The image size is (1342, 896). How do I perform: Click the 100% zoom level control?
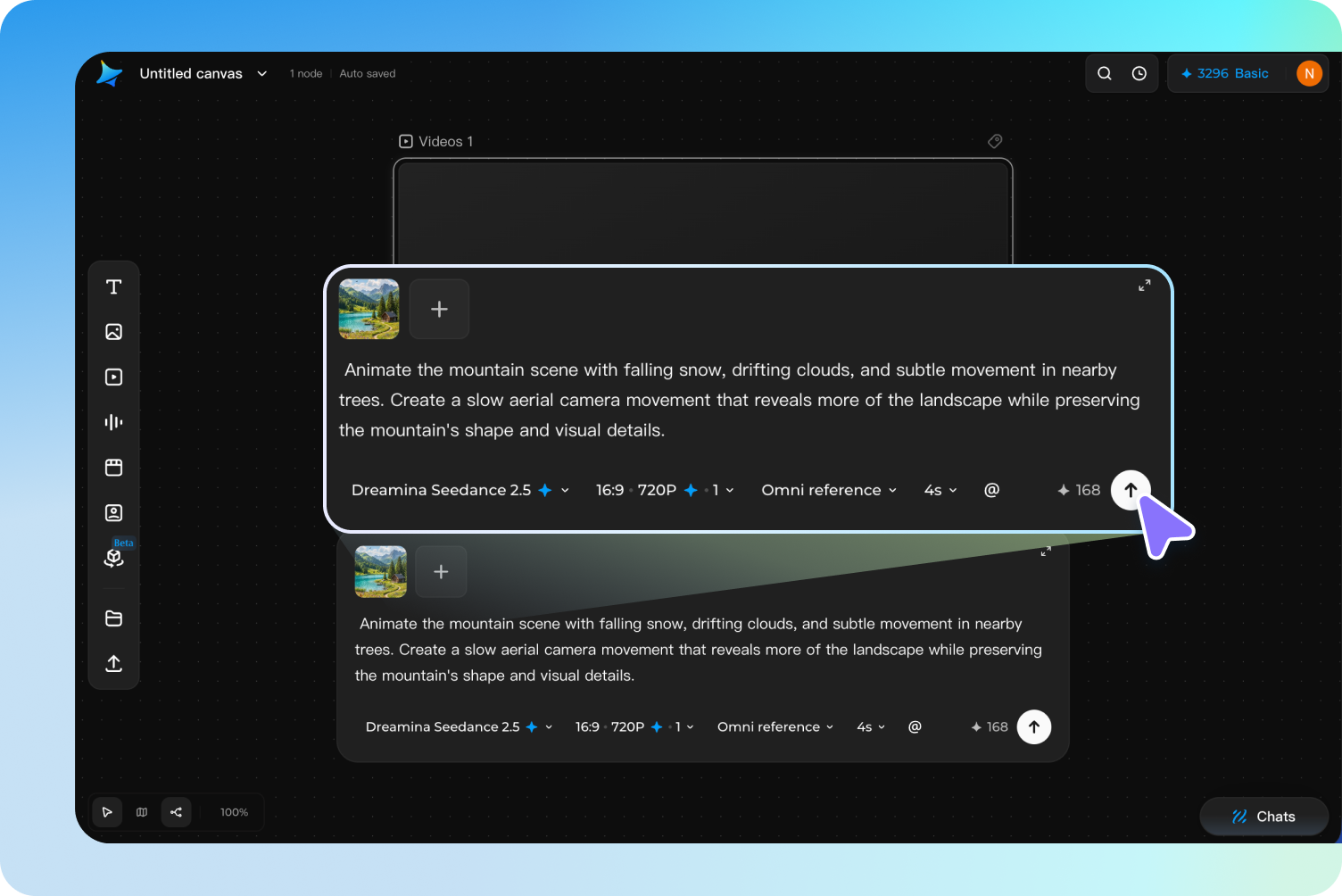234,812
